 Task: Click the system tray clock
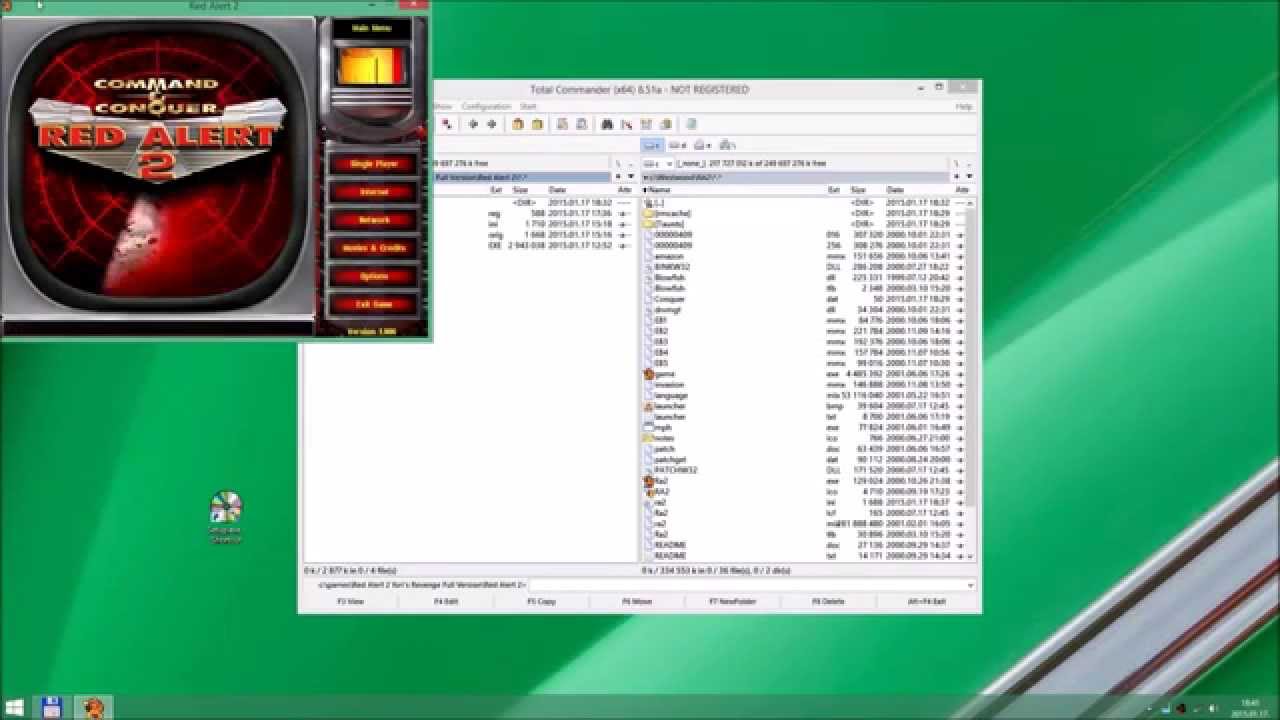(x=1251, y=707)
